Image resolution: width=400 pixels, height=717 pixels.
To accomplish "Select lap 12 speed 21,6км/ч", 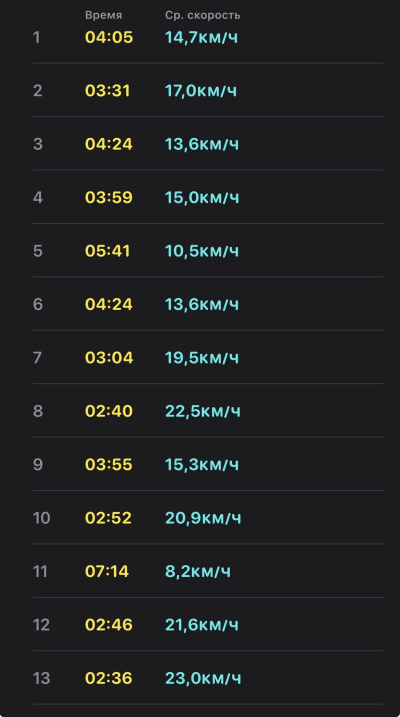I will [x=202, y=625].
